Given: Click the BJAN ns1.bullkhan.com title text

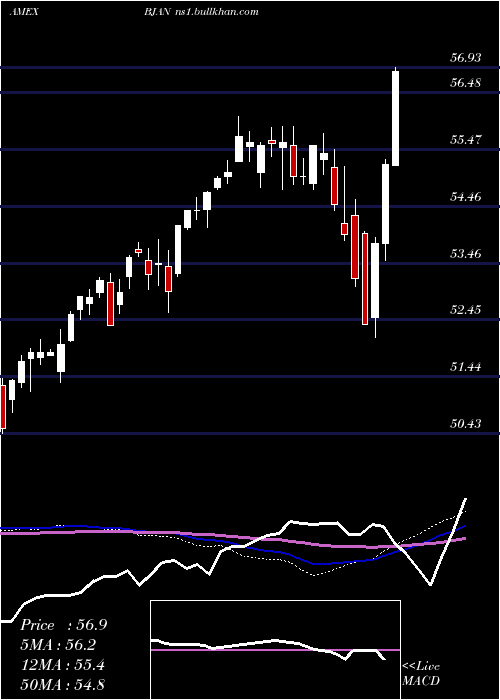Looking at the screenshot, I should (201, 12).
